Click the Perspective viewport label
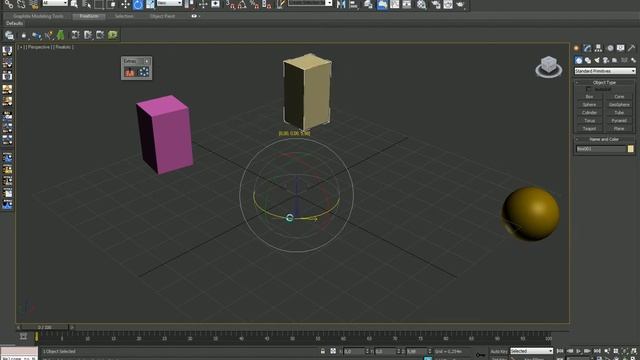Viewport: 640px width, 360px height. [39, 47]
